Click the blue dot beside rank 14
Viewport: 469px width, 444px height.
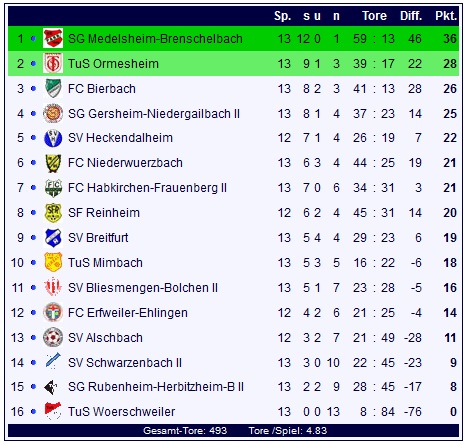point(33,362)
